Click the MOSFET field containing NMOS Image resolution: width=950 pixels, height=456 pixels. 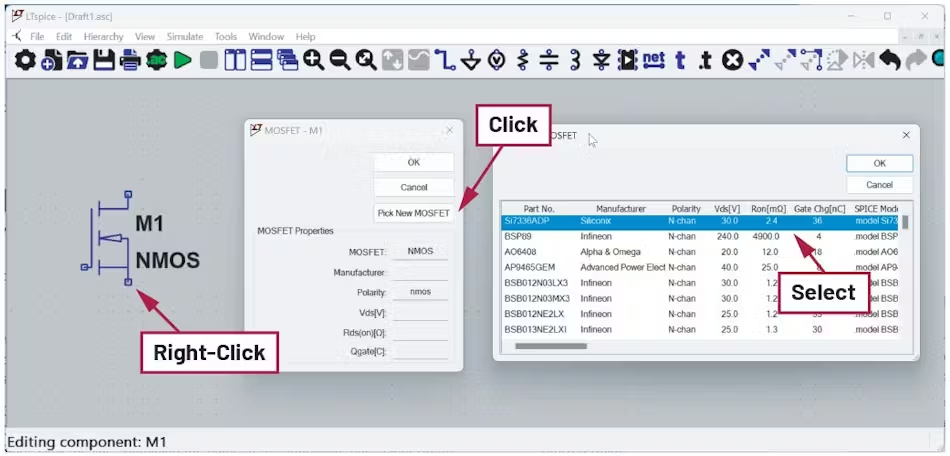(420, 251)
